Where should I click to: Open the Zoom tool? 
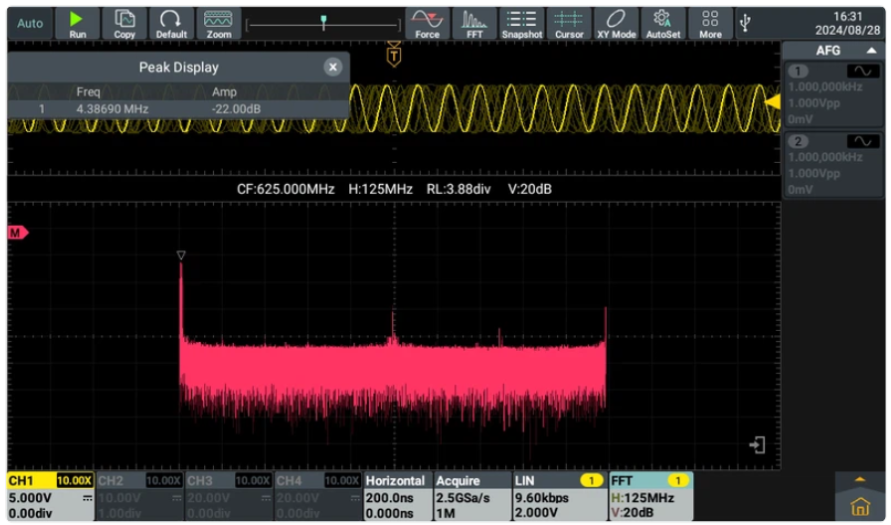(x=218, y=23)
